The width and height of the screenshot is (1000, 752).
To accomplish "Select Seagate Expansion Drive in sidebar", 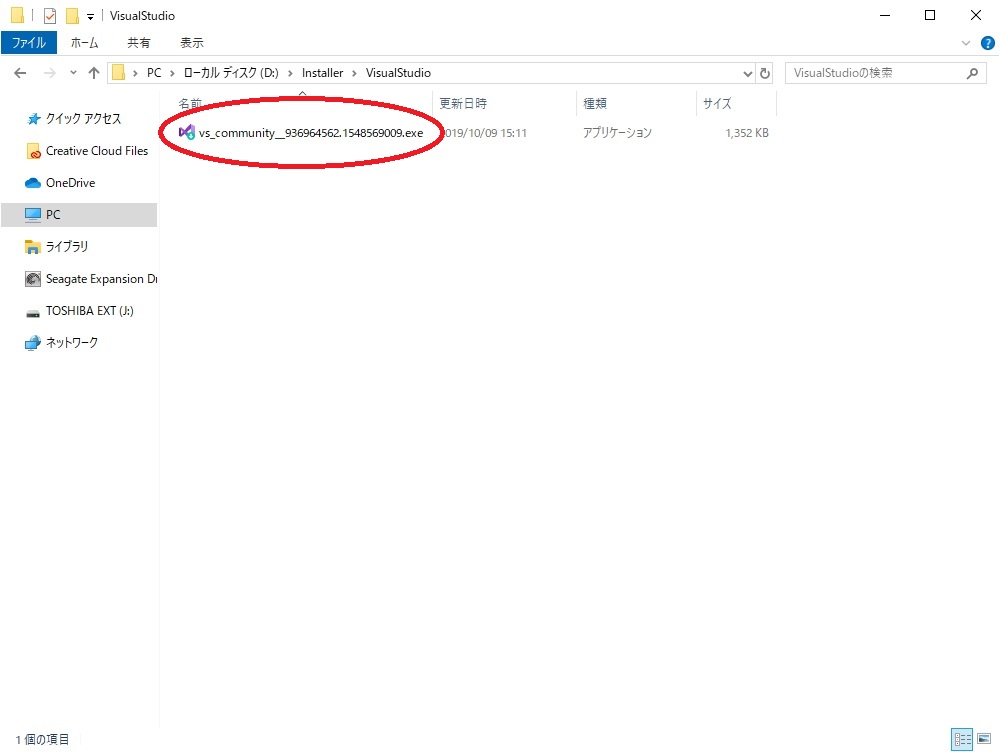I will coord(101,279).
